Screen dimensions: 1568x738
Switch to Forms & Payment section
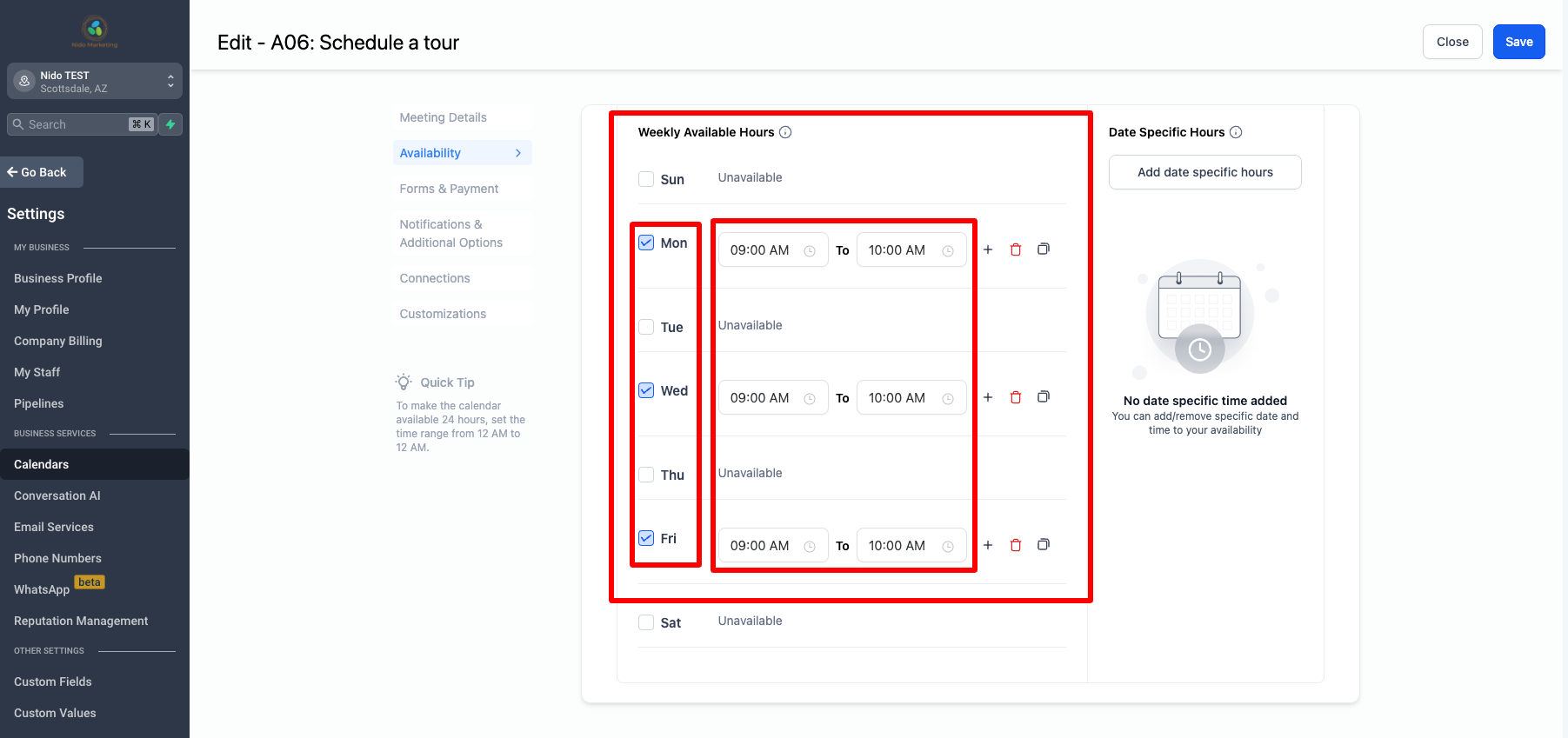coord(462,189)
